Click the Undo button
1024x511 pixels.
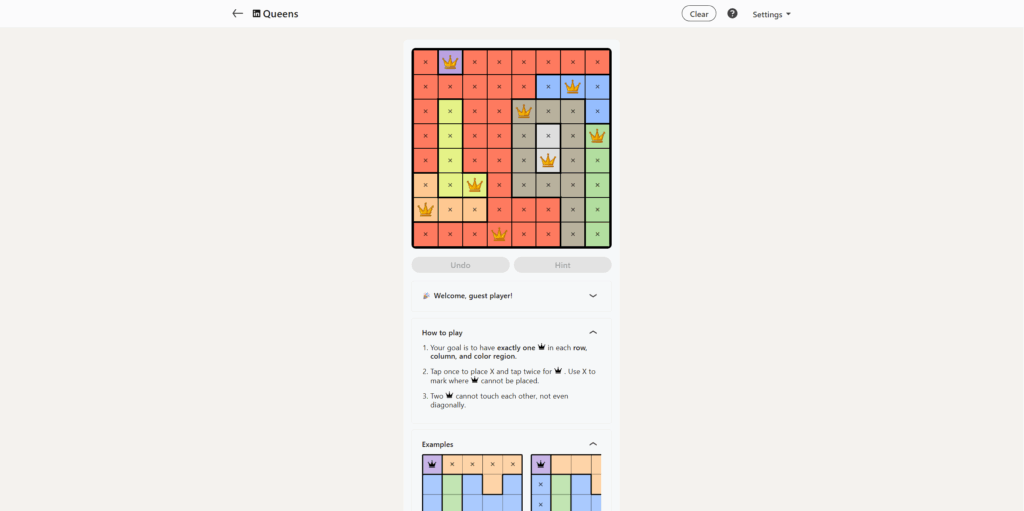pyautogui.click(x=460, y=265)
